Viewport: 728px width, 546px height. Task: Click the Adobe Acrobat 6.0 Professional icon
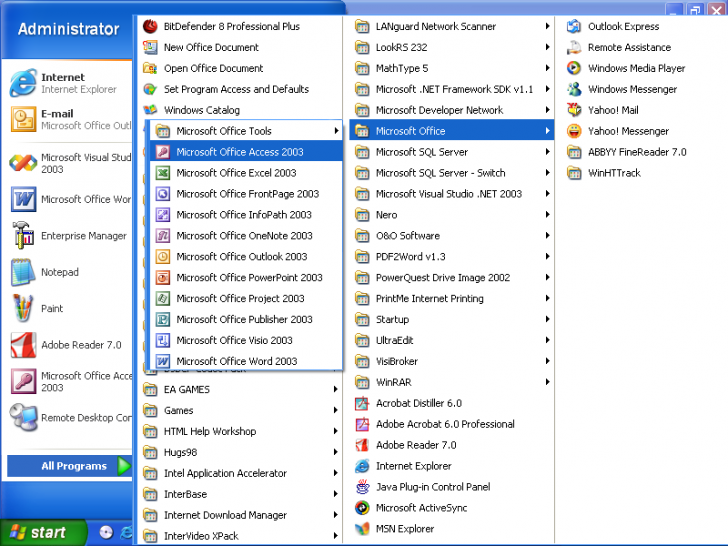[362, 424]
